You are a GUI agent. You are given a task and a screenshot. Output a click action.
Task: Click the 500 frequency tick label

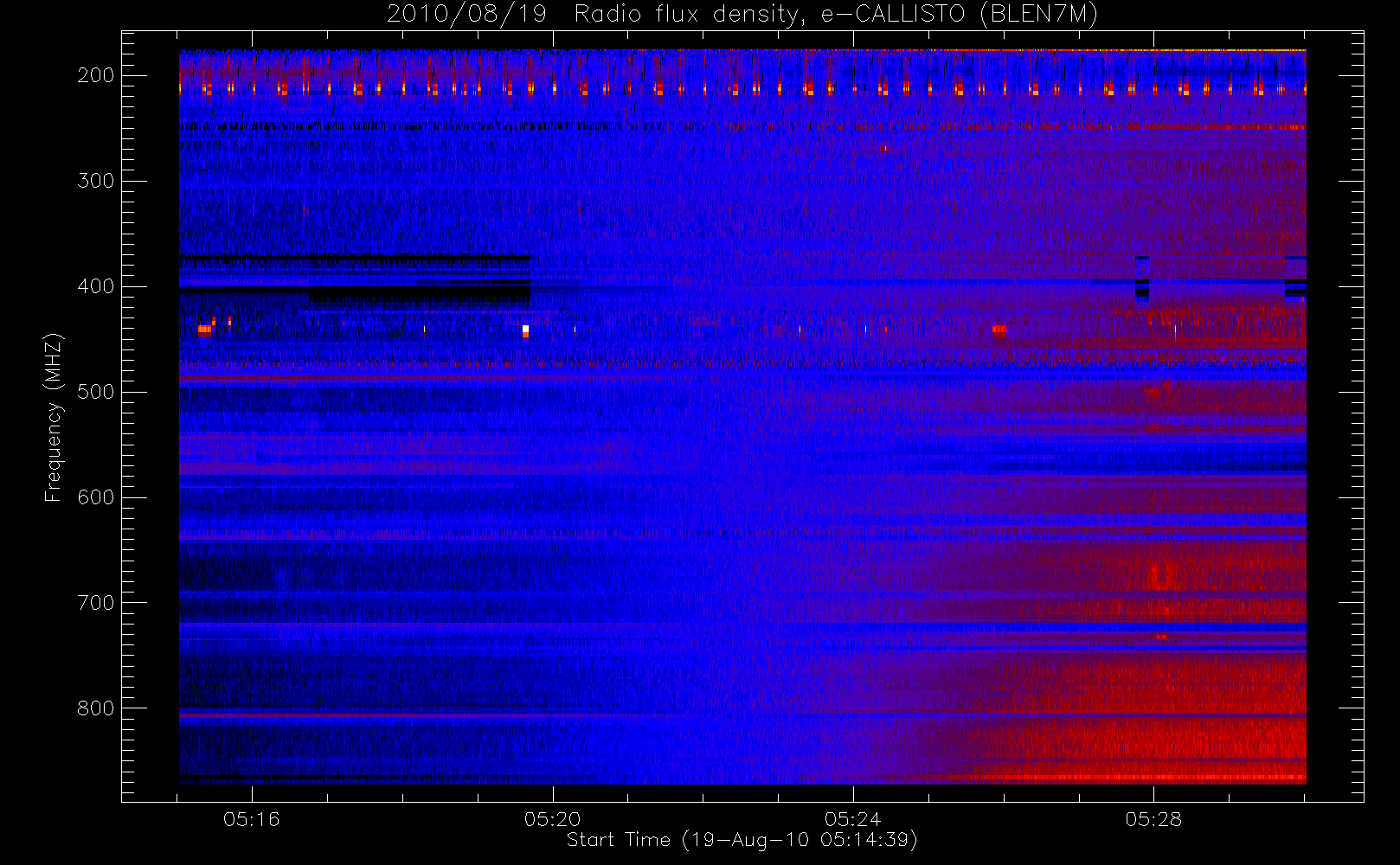point(96,392)
